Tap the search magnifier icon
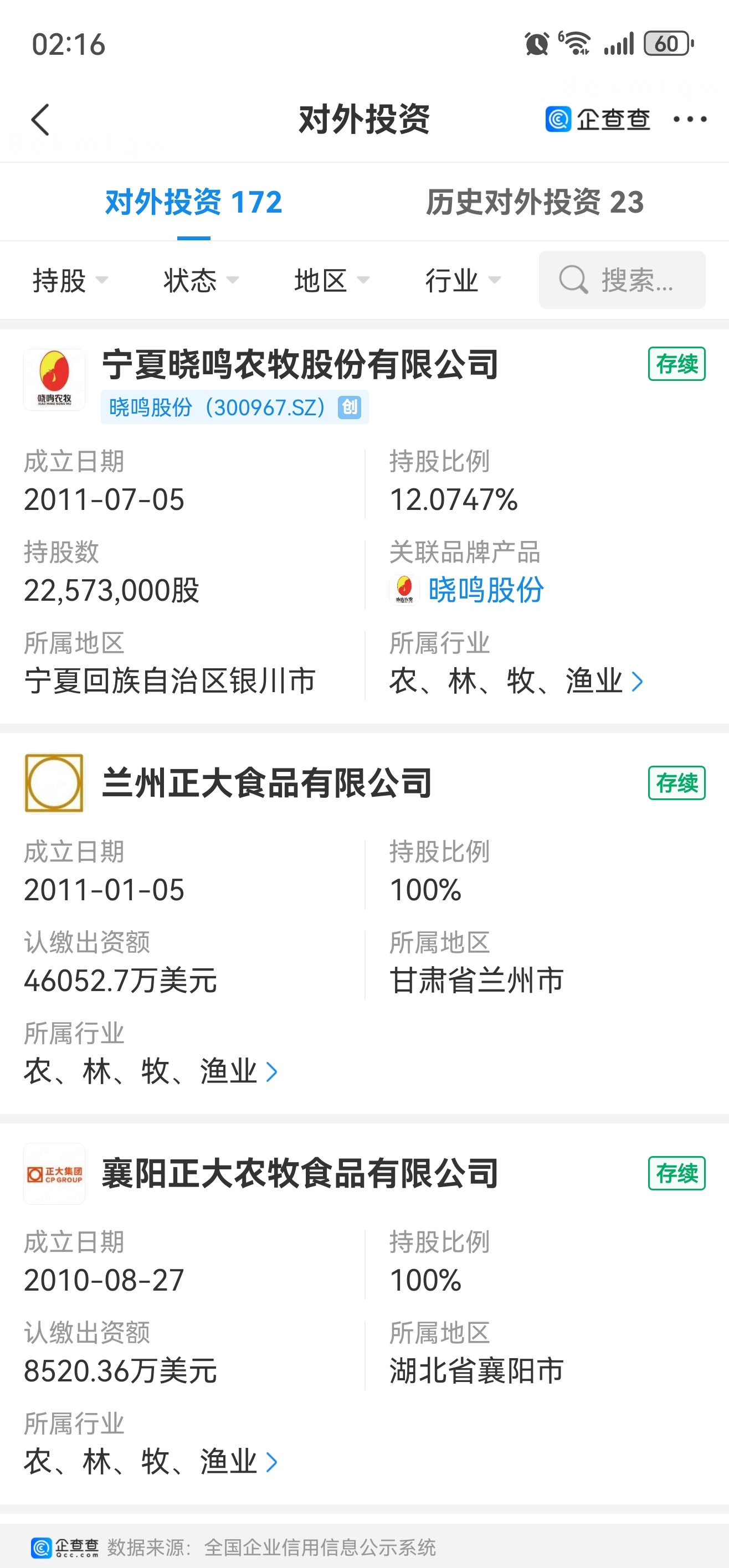 pos(573,280)
